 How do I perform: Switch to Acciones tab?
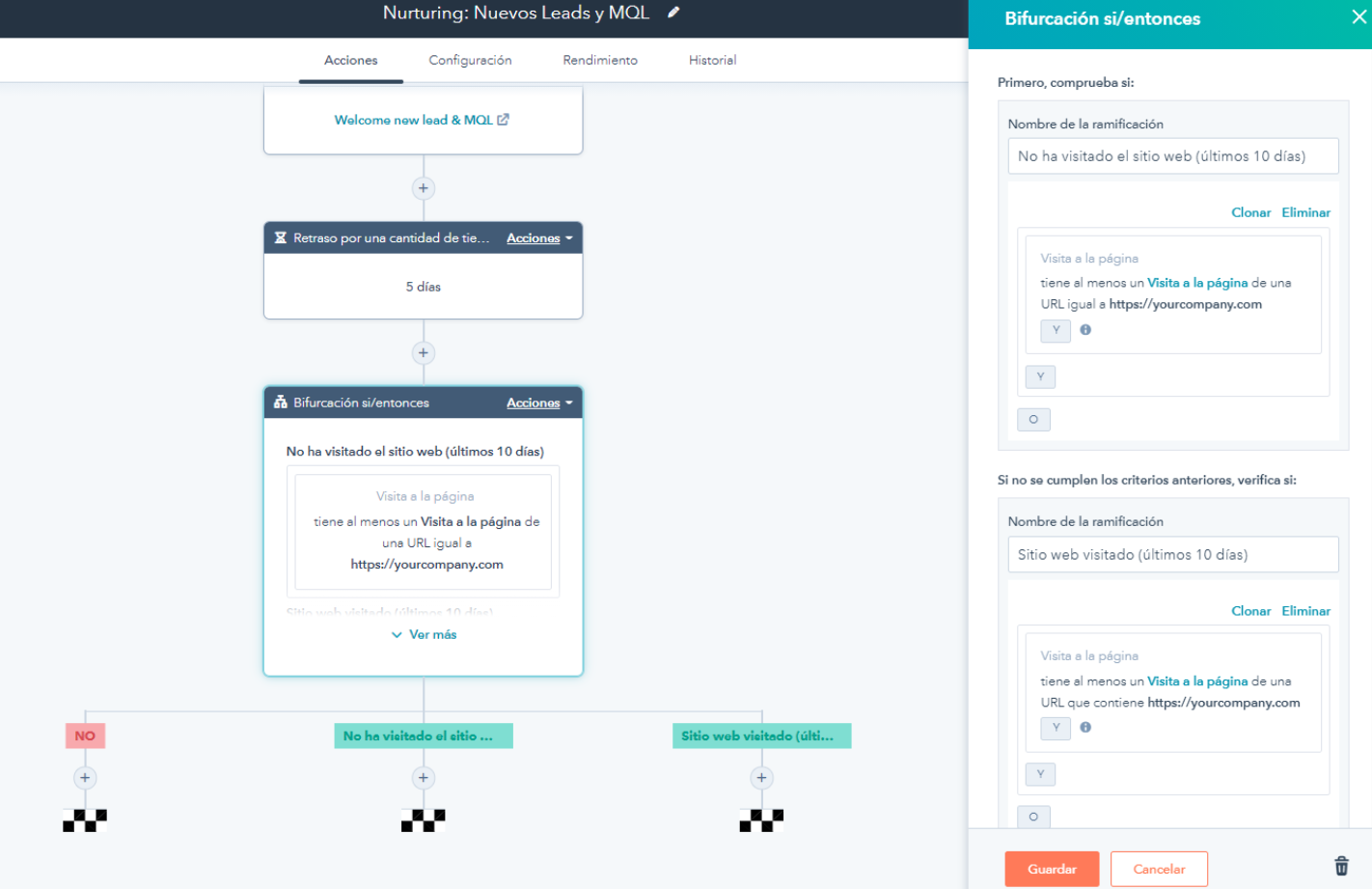pyautogui.click(x=351, y=60)
